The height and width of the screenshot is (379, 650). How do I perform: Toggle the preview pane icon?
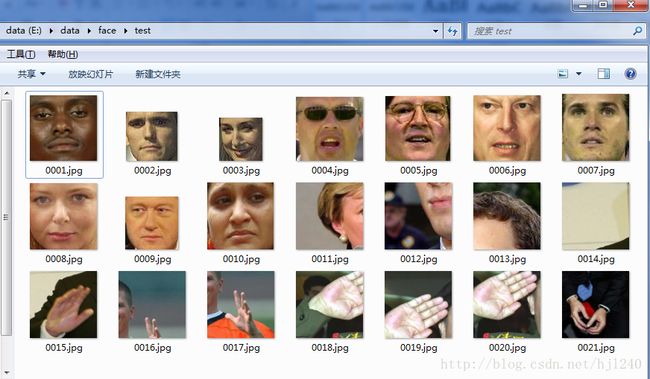[x=604, y=74]
